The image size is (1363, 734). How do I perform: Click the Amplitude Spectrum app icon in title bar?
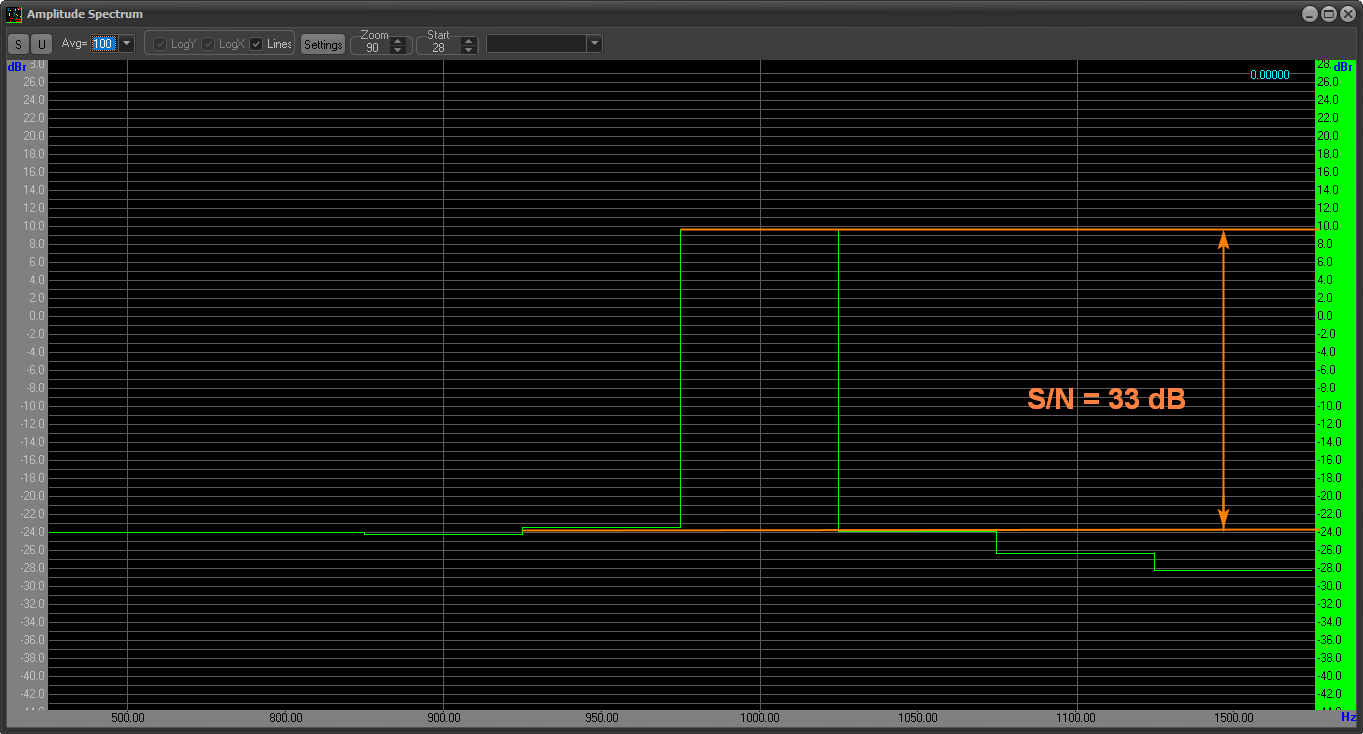14,14
